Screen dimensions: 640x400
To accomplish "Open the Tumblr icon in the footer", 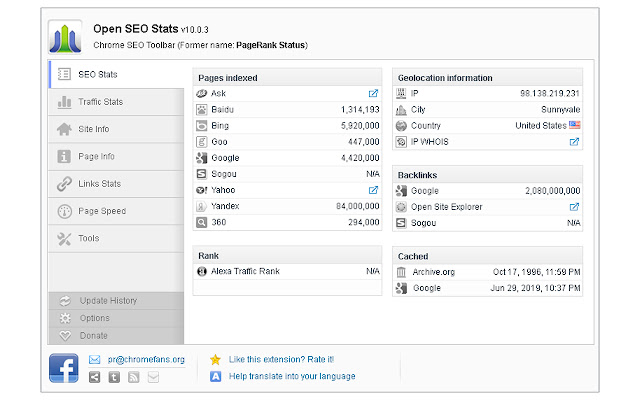I will [x=115, y=377].
